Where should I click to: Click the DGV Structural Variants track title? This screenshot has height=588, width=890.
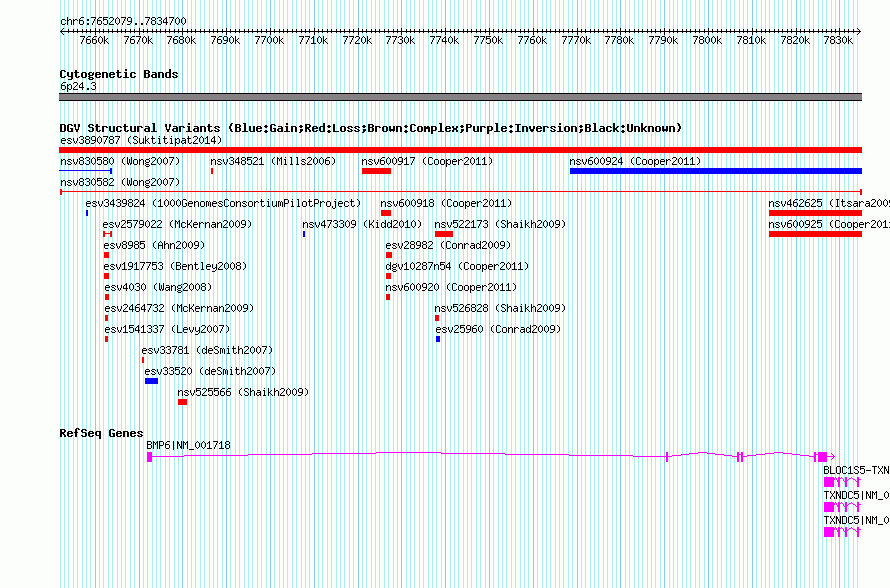click(x=371, y=128)
